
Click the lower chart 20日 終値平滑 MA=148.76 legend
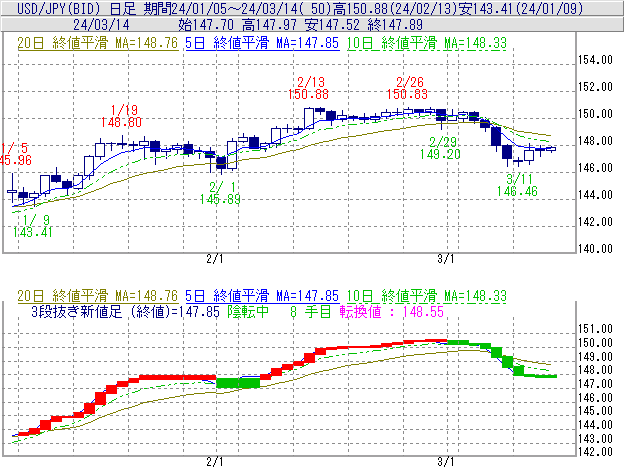(98, 296)
